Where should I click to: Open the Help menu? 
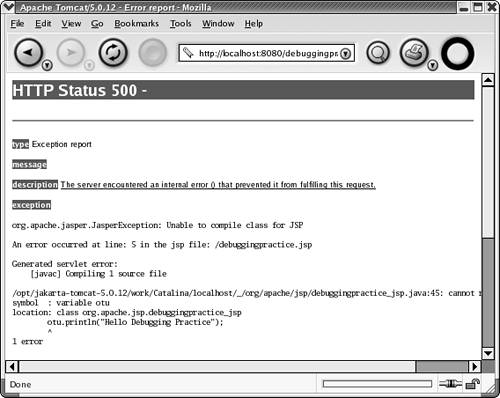tap(254, 24)
